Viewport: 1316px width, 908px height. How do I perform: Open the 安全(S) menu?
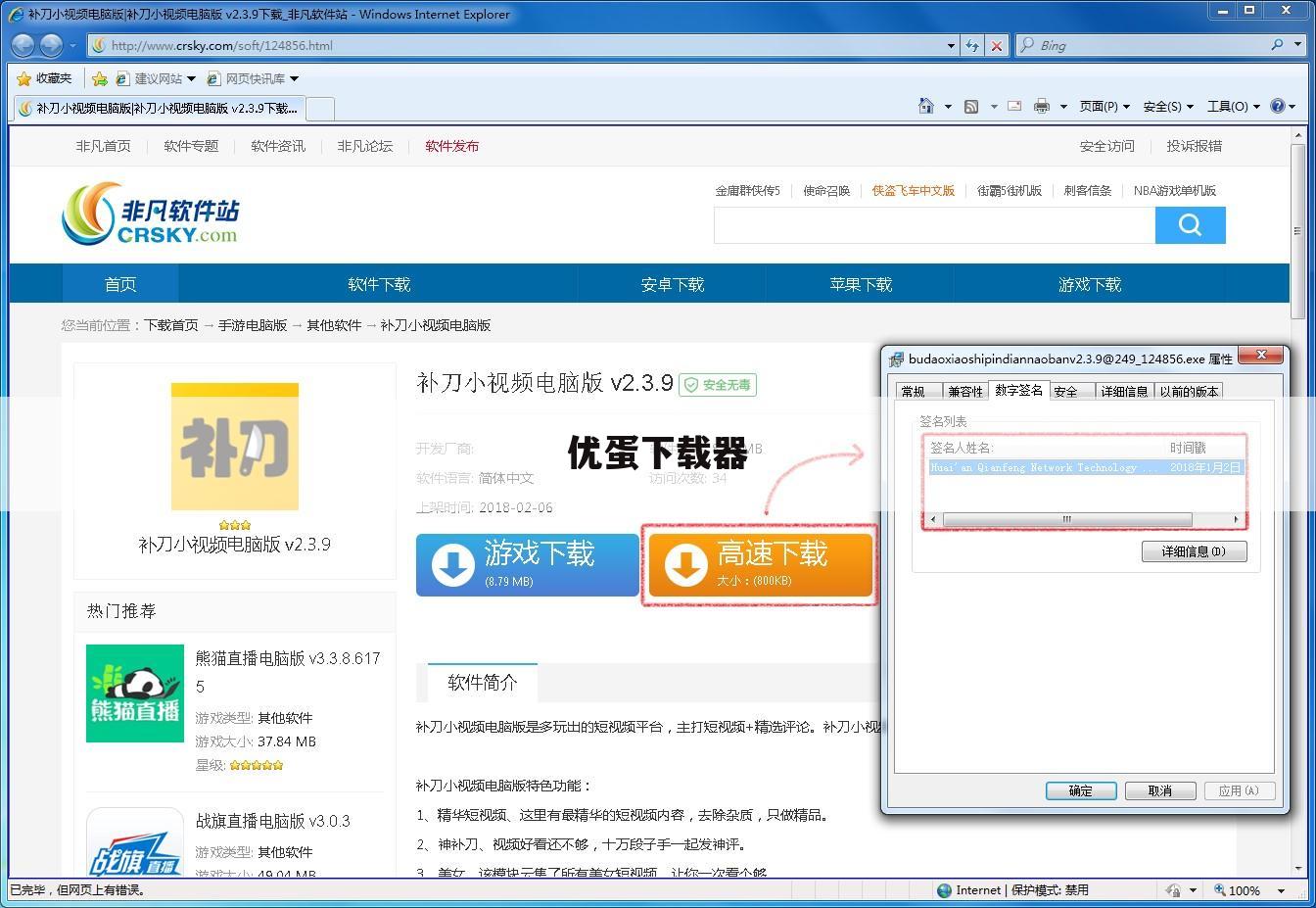pyautogui.click(x=1168, y=106)
